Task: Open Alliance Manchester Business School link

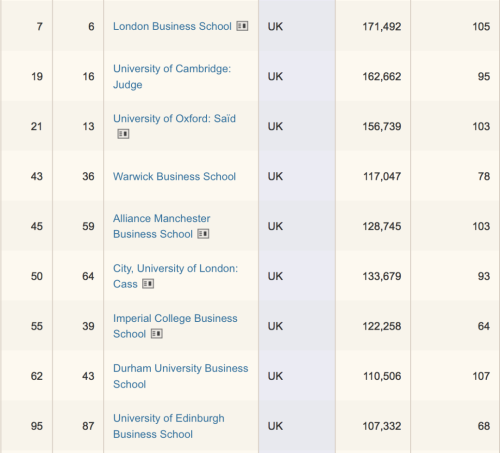Action: point(161,226)
